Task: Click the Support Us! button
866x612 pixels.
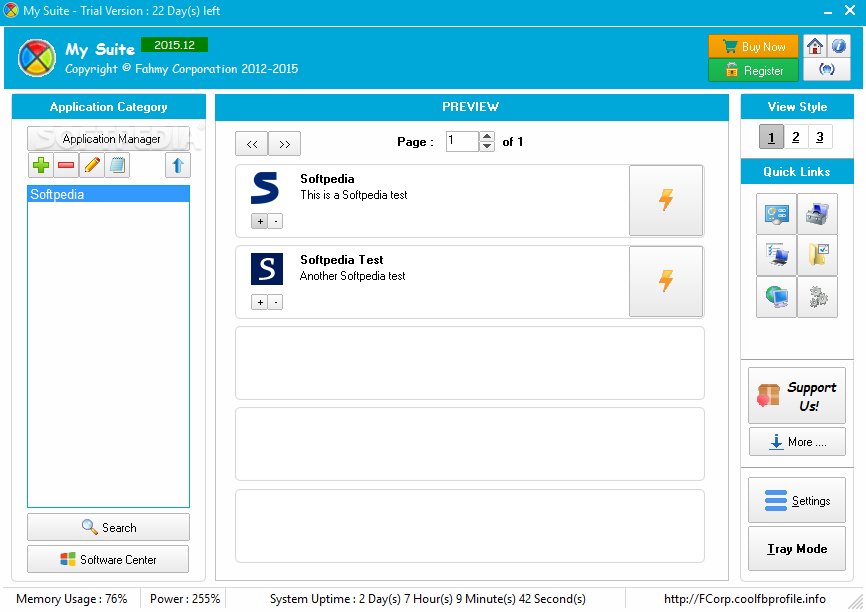Action: [x=797, y=396]
